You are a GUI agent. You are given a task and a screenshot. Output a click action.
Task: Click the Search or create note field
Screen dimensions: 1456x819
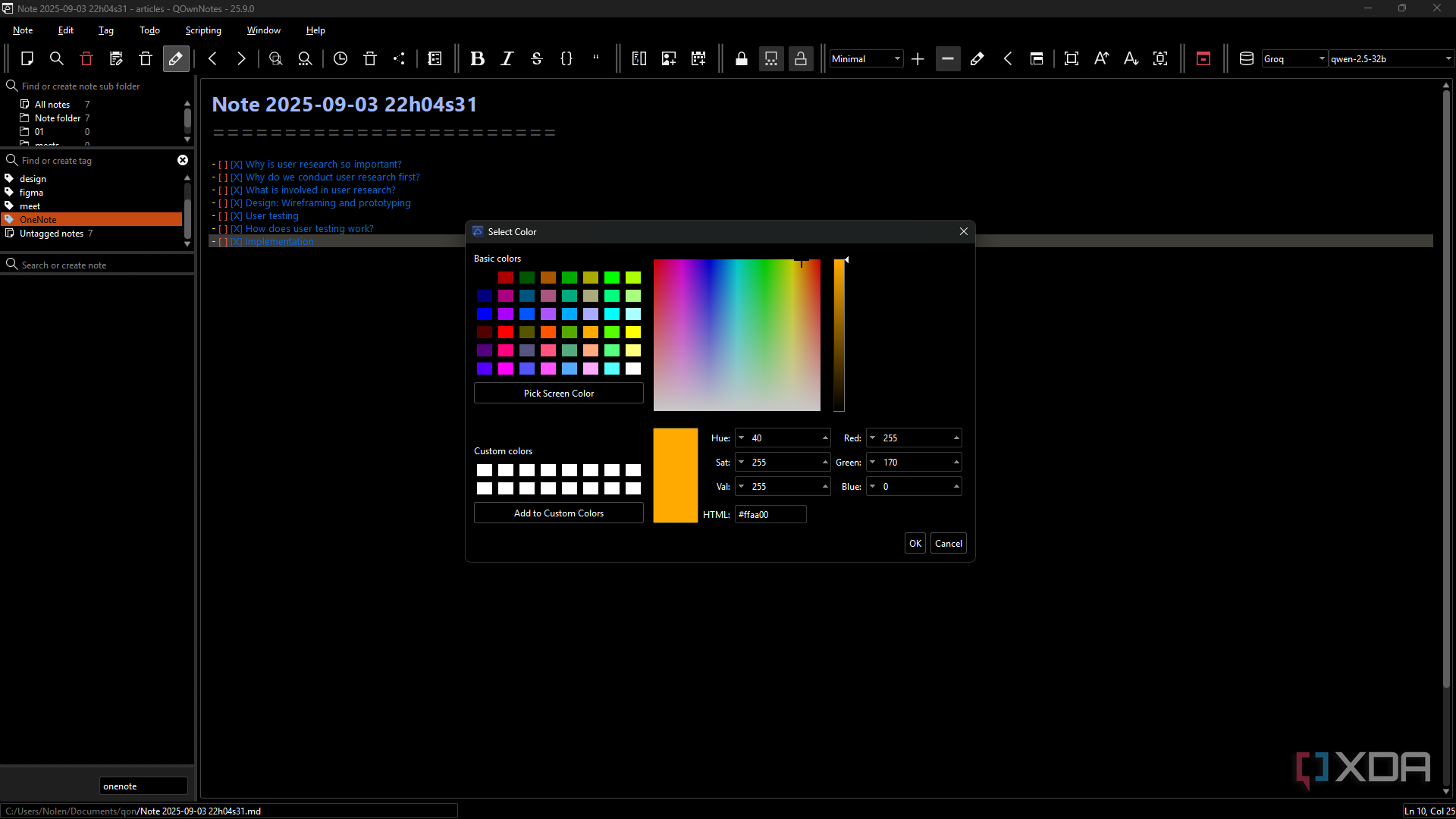97,265
